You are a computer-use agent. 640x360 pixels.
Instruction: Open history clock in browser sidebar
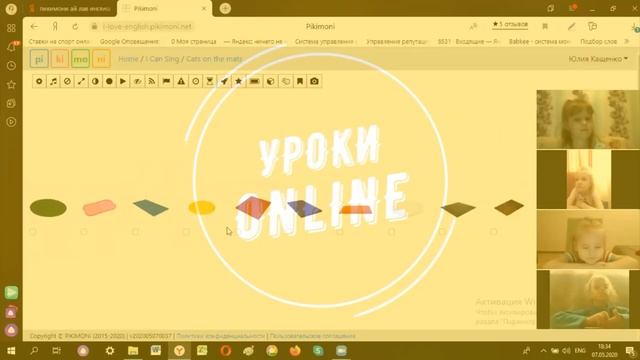click(11, 66)
